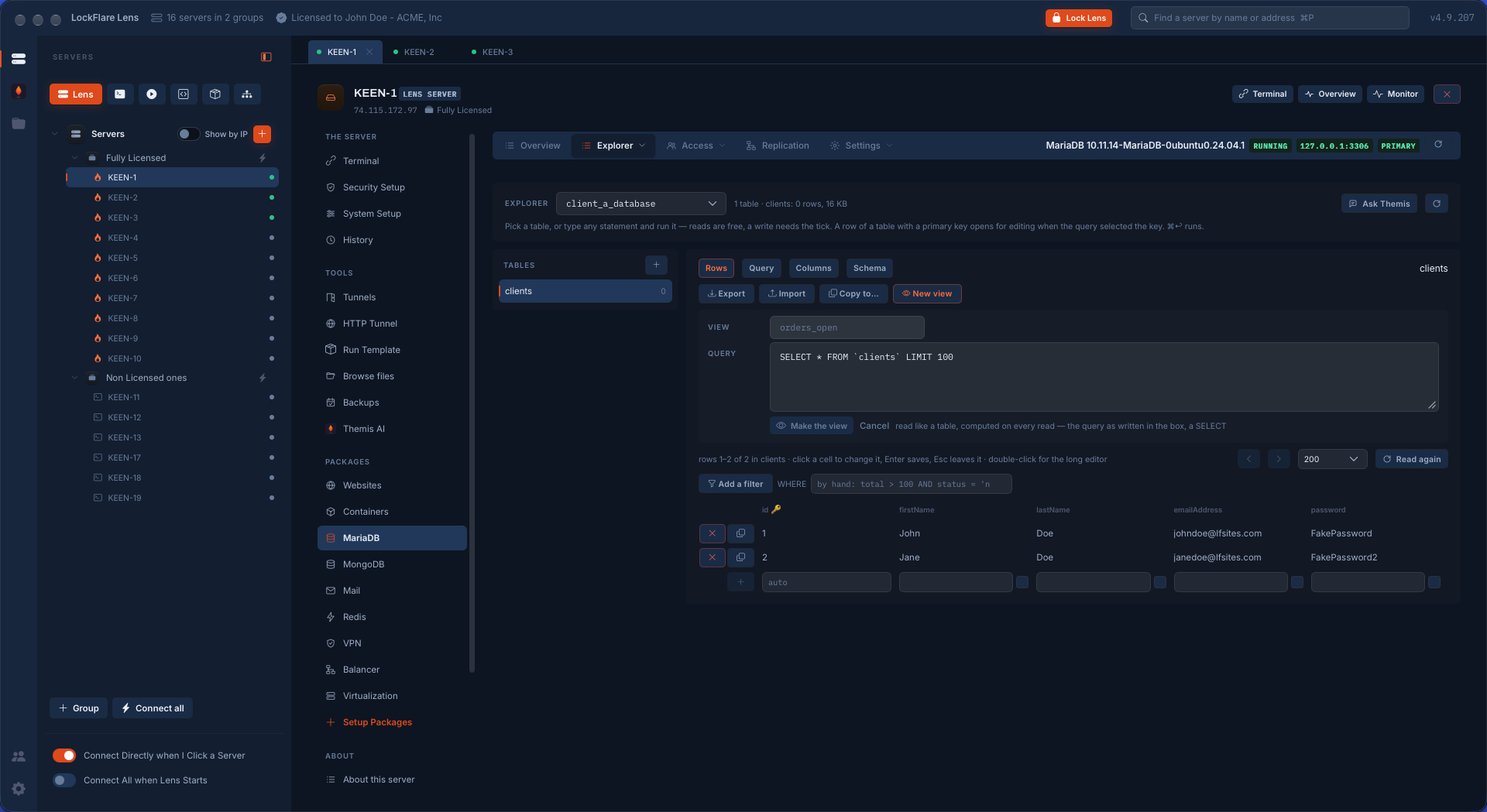Duplicate row 1 John with the copy icon
The height and width of the screenshot is (812, 1487).
(740, 533)
